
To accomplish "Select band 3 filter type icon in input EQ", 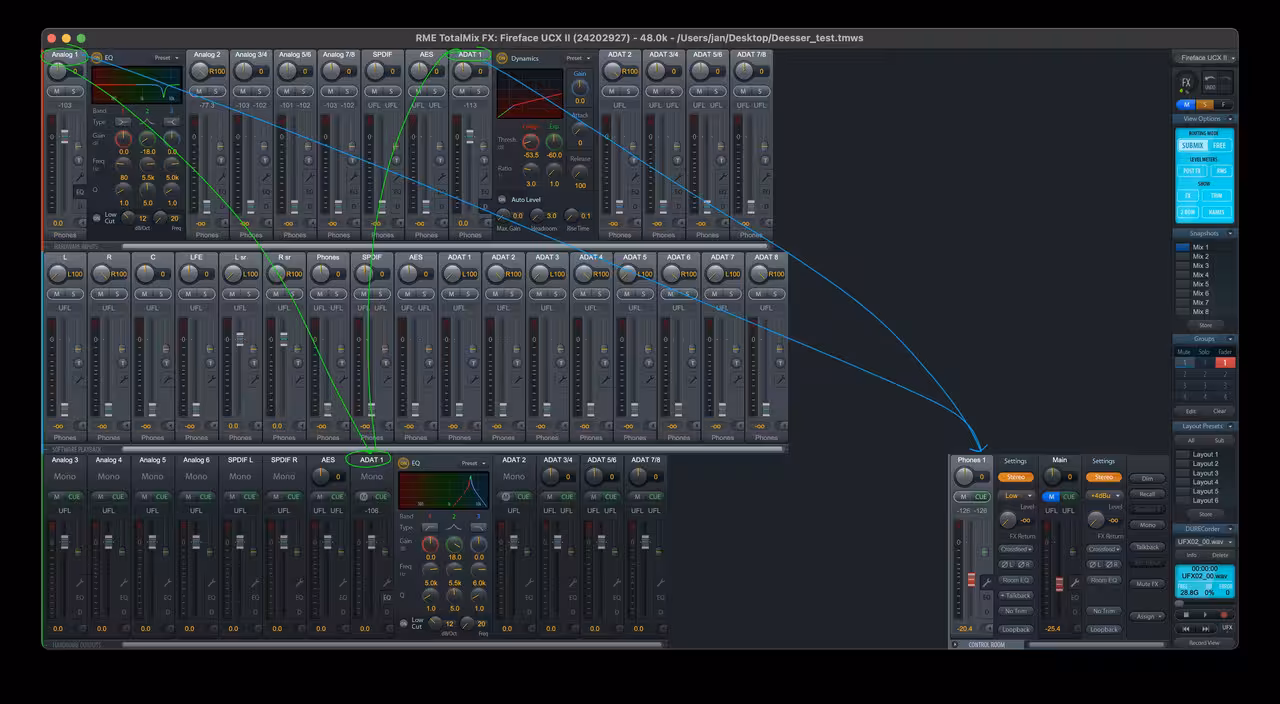I will tap(172, 122).
